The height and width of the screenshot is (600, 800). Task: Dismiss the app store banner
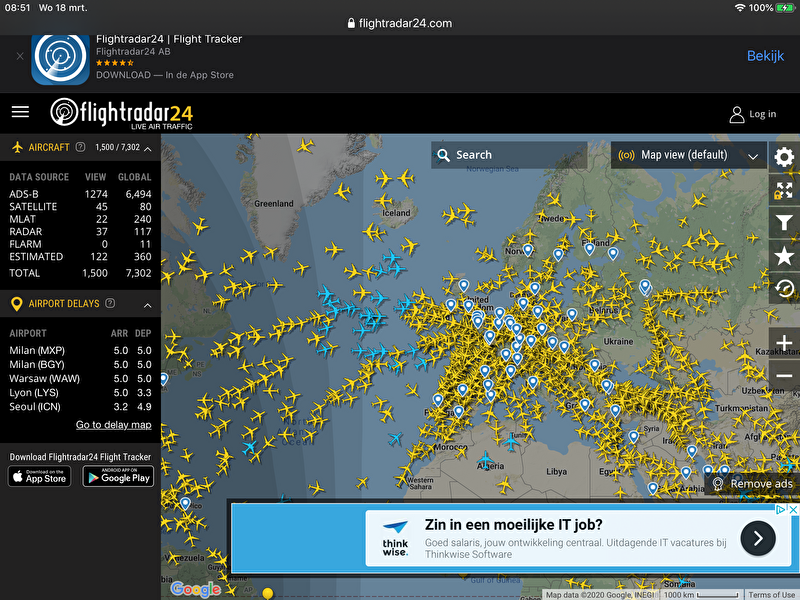(x=20, y=56)
